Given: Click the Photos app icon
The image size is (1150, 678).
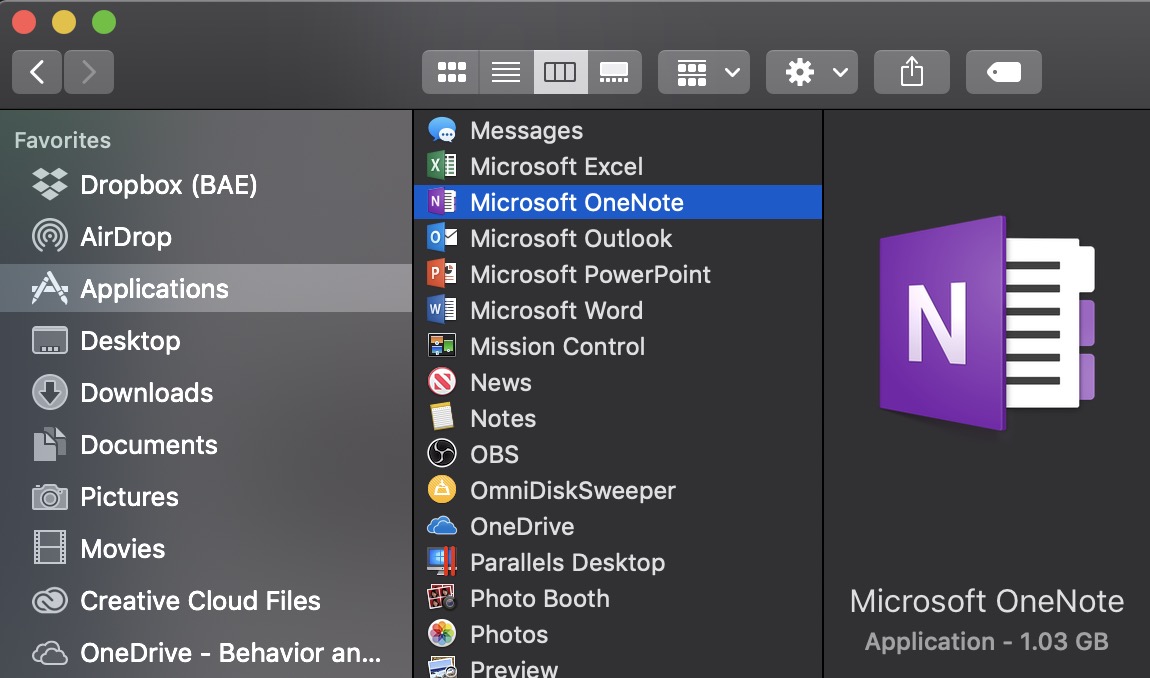Looking at the screenshot, I should pyautogui.click(x=442, y=634).
